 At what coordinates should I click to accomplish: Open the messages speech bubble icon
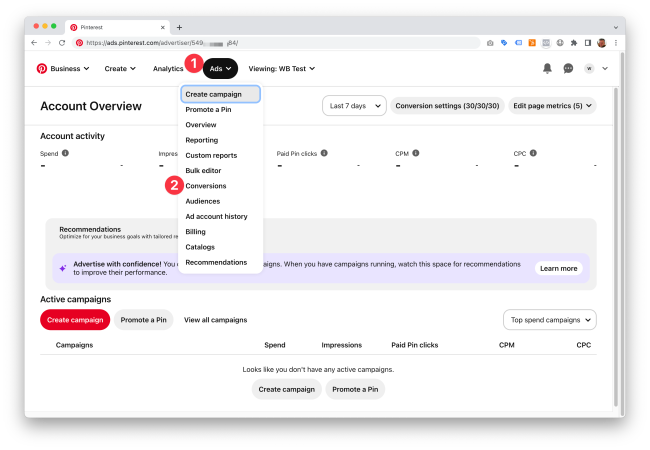(568, 69)
